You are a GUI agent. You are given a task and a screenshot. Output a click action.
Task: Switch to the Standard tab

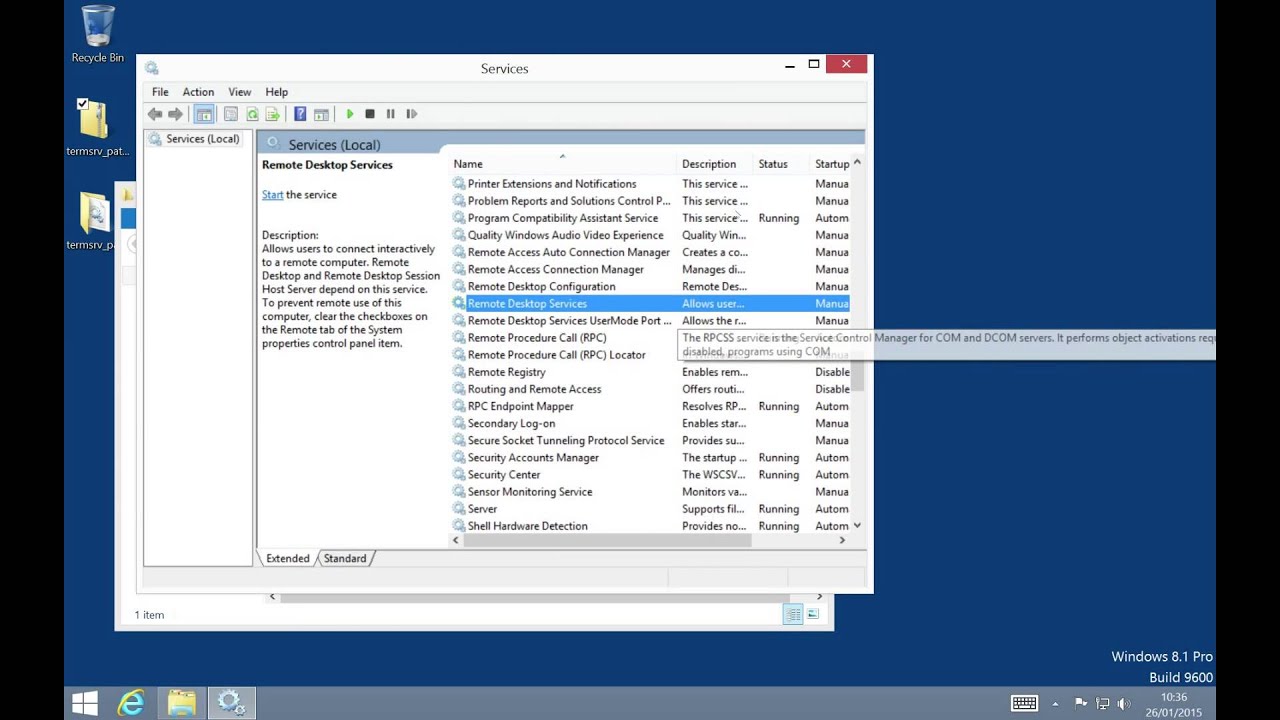click(345, 558)
